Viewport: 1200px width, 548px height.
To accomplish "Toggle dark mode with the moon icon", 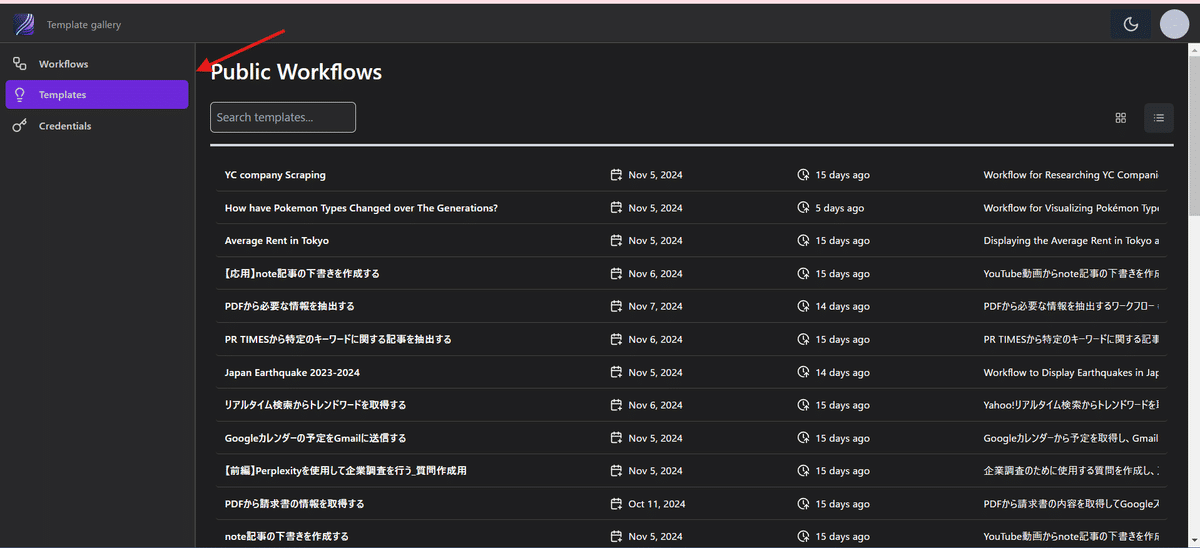I will point(1131,25).
